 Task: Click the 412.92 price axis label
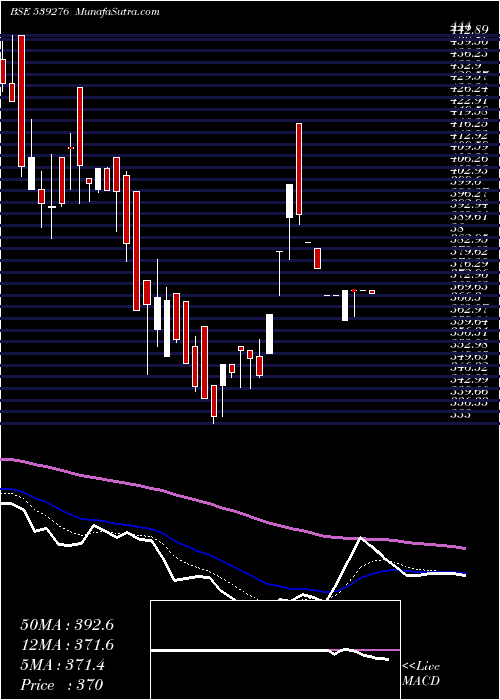pos(469,135)
